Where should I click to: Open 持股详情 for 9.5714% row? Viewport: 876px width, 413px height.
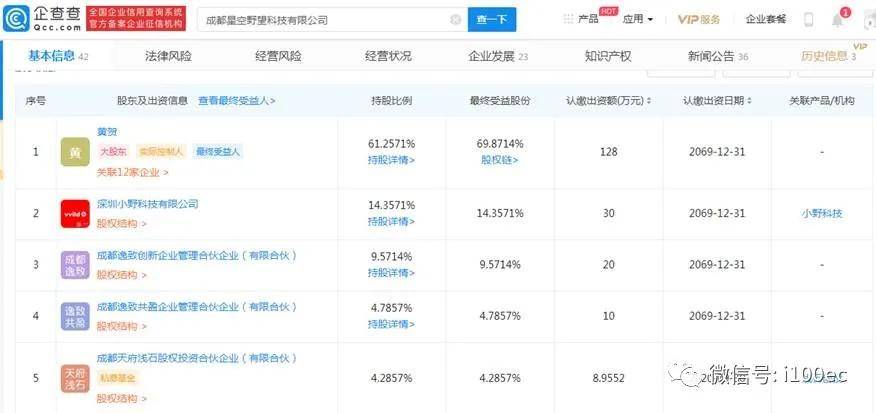(x=391, y=273)
